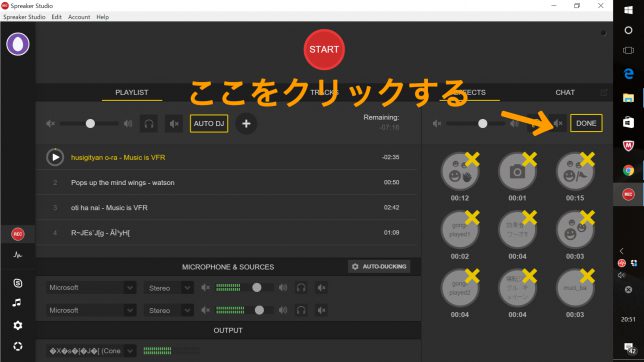Screen dimensions: 644x362
Task: Open second Stereo channel dropdown
Action: [168, 310]
